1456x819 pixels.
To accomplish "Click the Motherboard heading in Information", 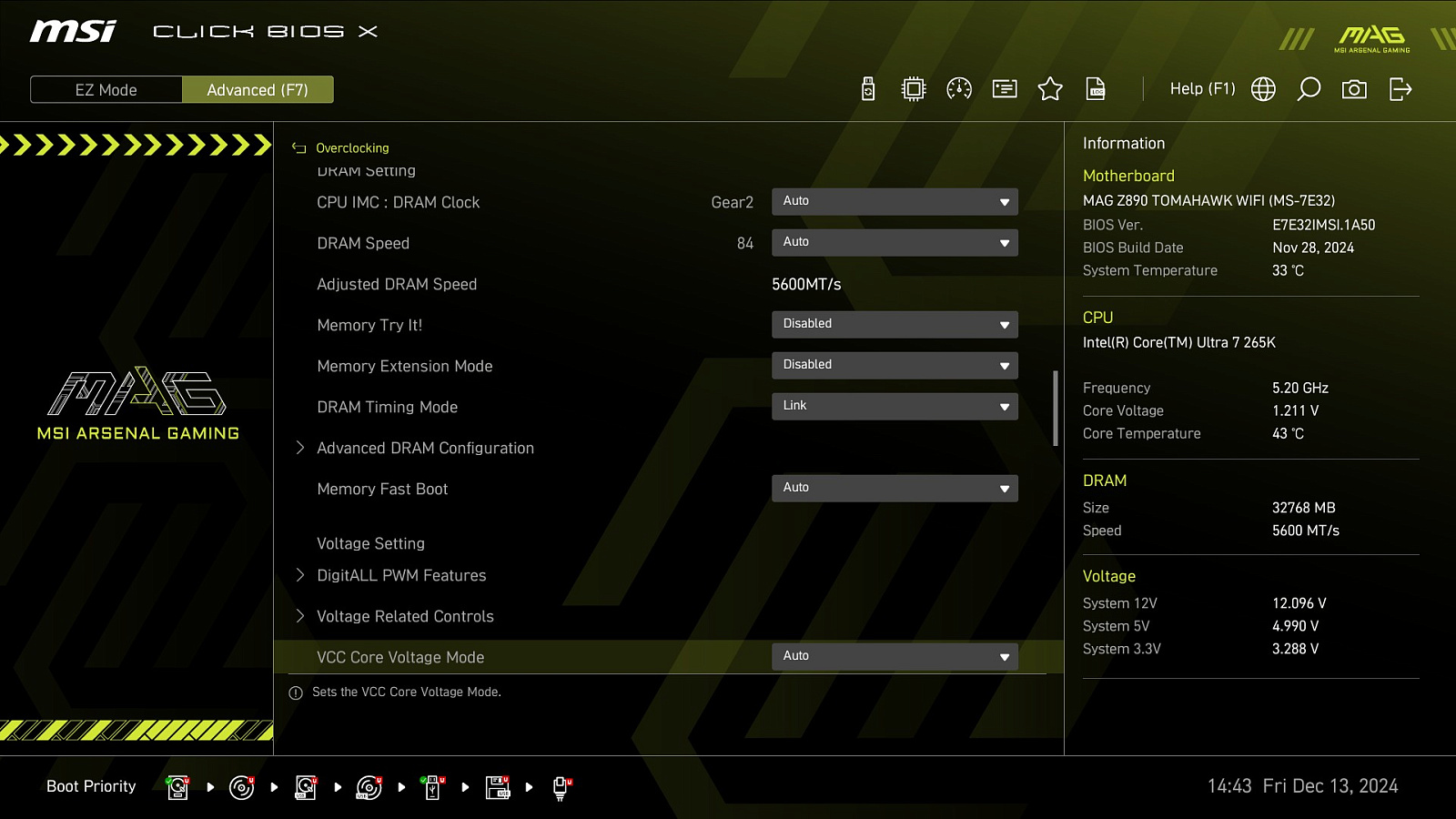I will click(x=1128, y=176).
